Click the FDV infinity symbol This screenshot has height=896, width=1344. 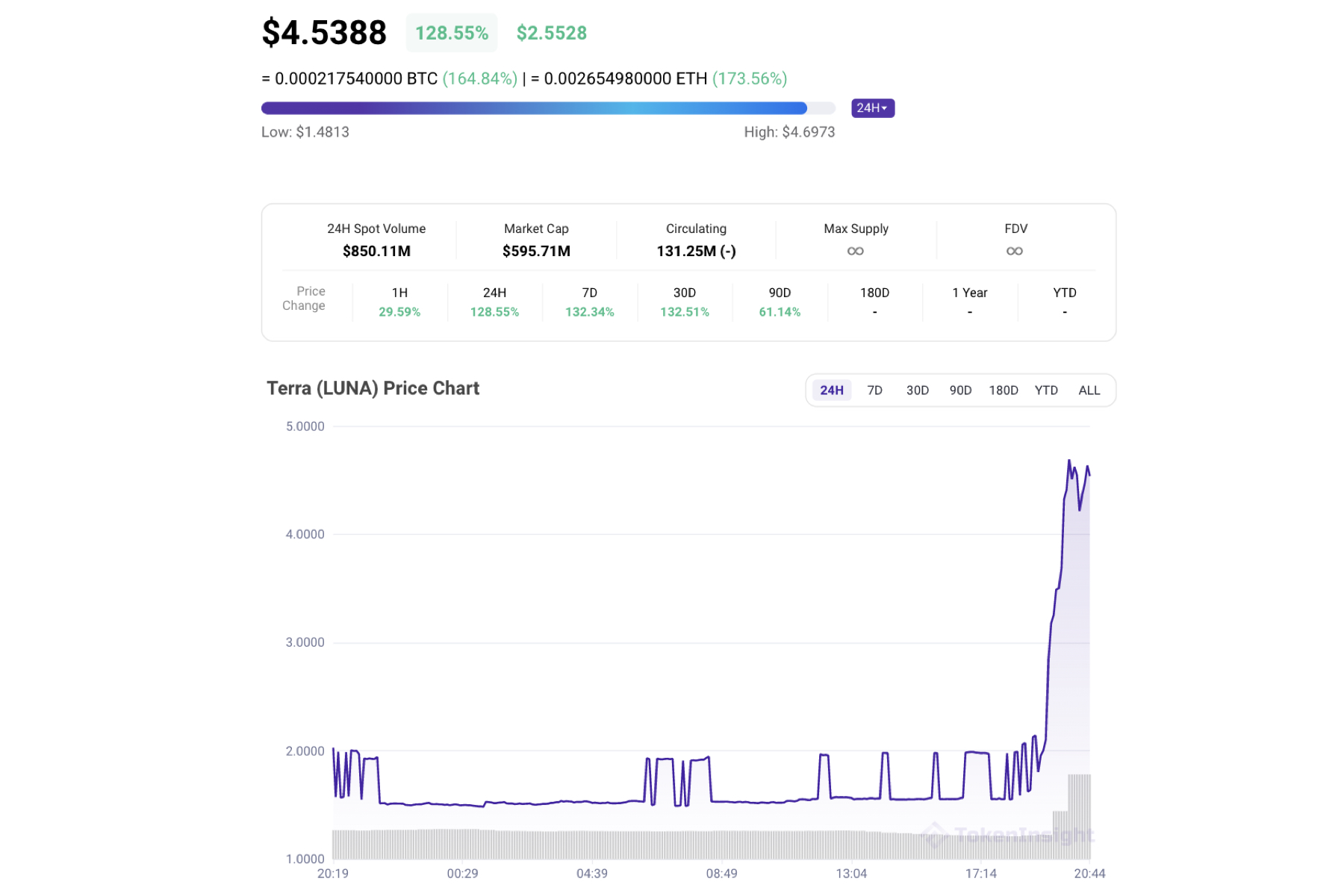pos(1015,252)
